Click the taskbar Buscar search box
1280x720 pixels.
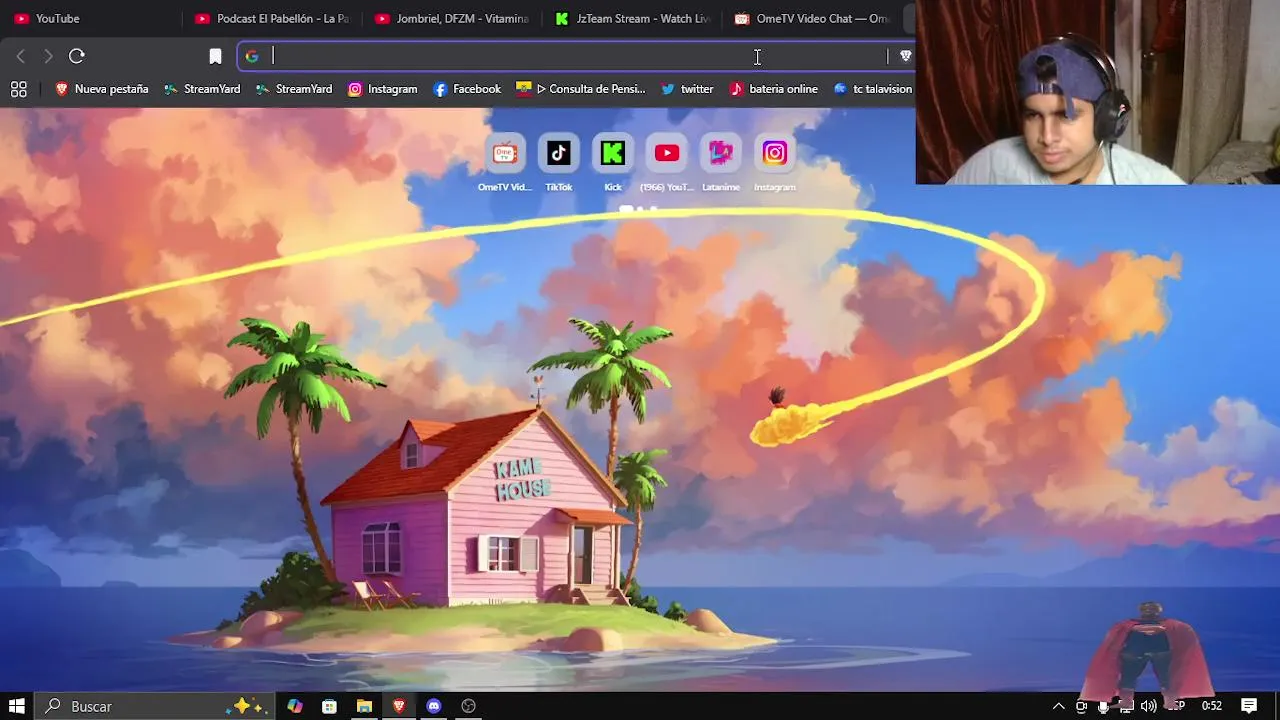click(x=157, y=706)
